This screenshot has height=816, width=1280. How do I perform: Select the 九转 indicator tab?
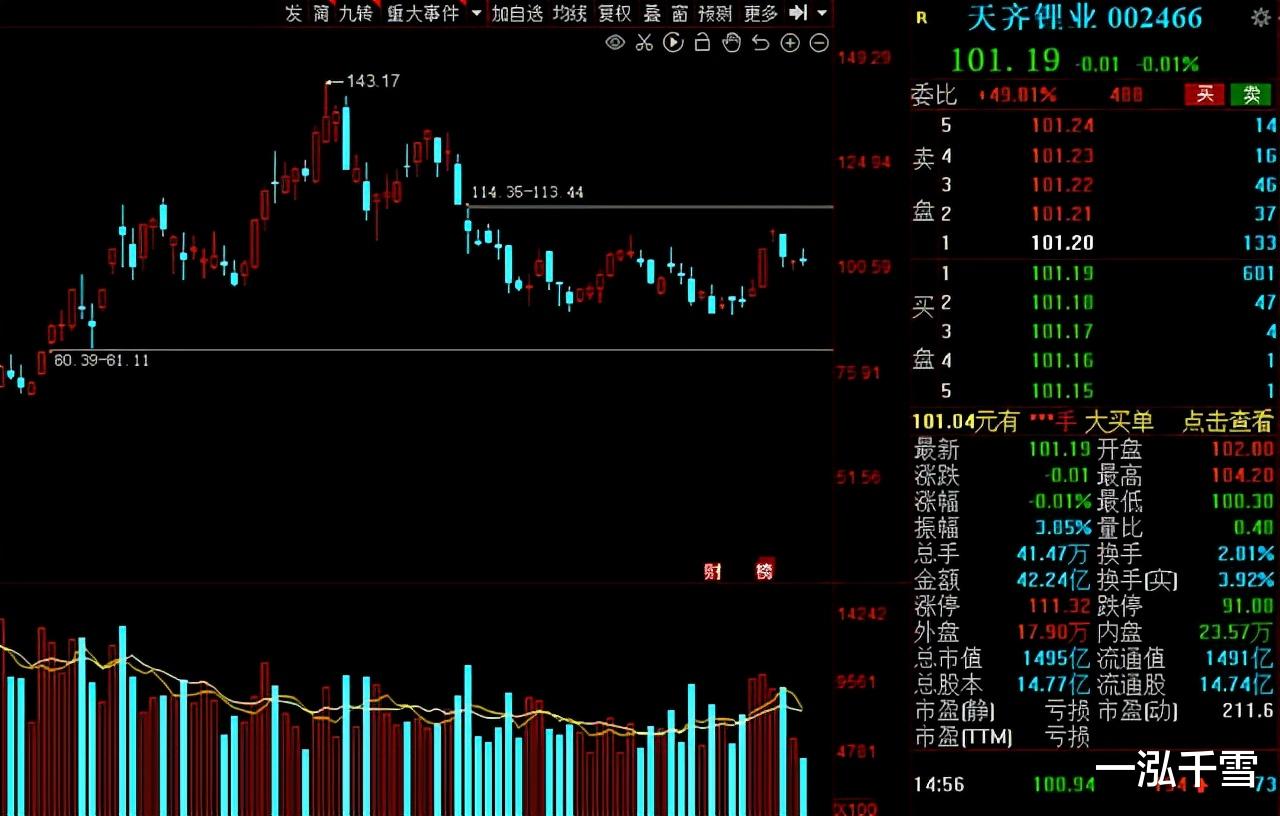pos(355,13)
